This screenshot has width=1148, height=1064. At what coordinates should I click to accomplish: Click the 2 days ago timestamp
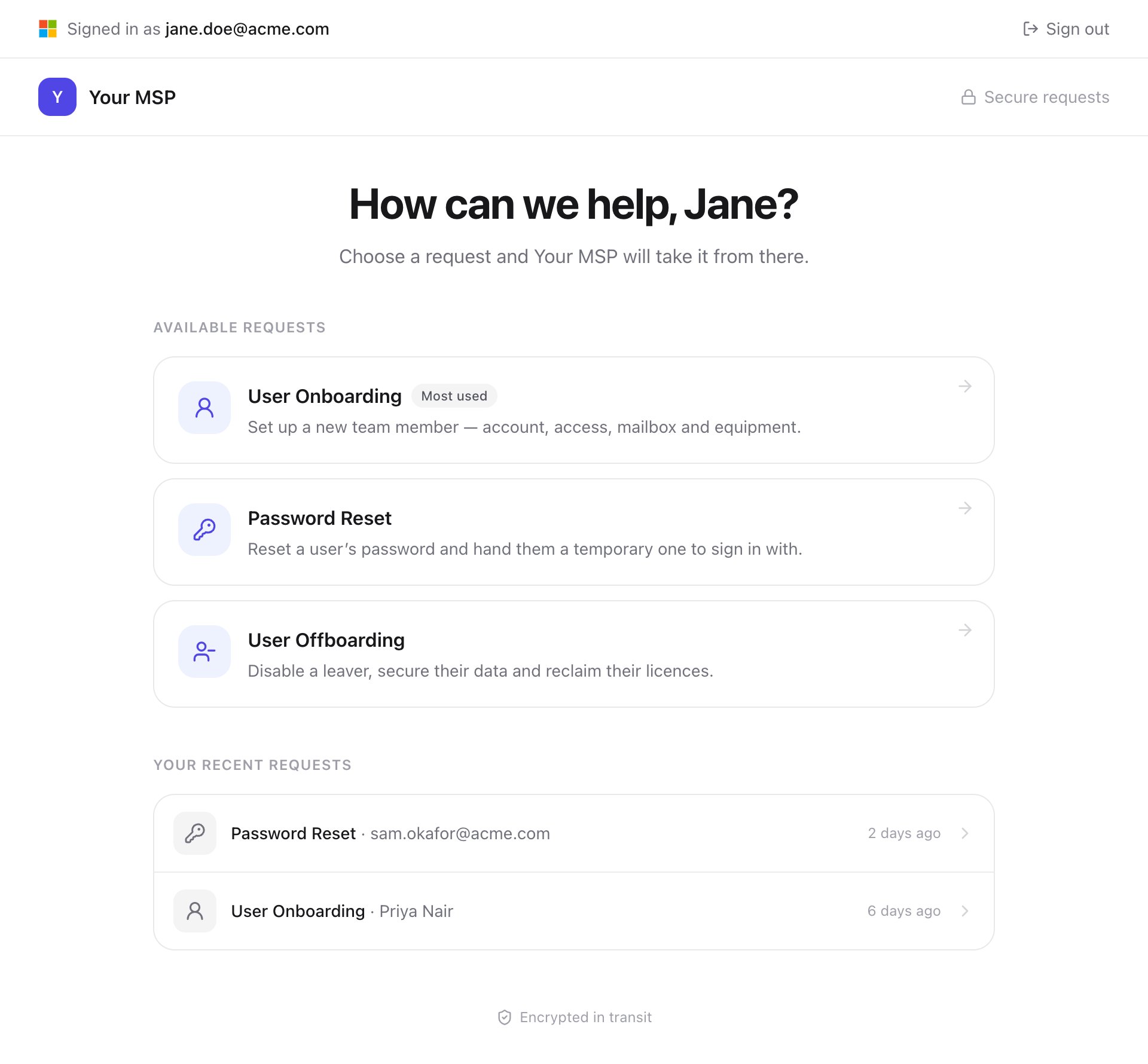[x=904, y=833]
